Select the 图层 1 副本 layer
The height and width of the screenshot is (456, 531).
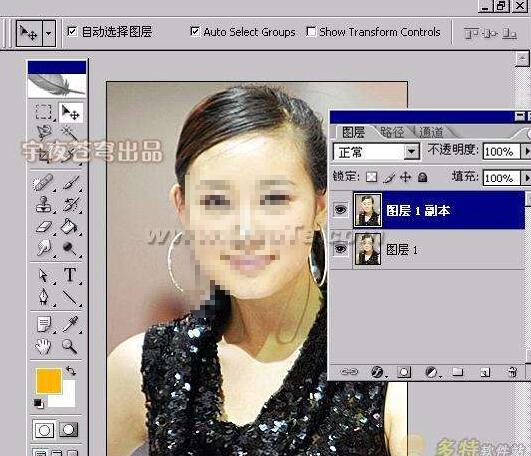click(x=428, y=210)
